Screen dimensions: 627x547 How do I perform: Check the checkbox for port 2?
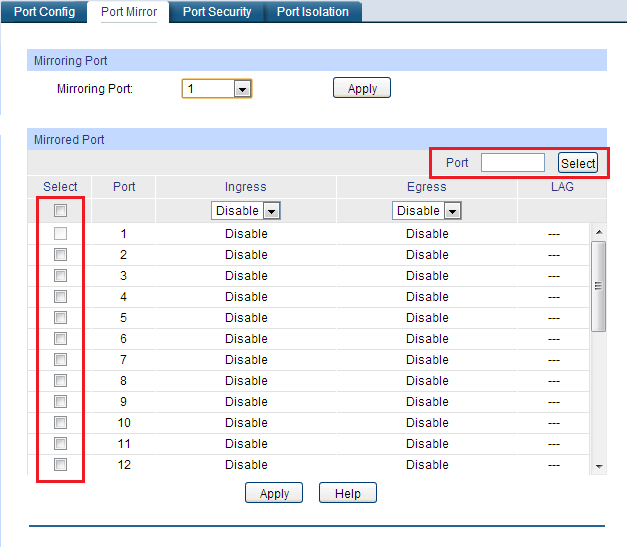(60, 254)
